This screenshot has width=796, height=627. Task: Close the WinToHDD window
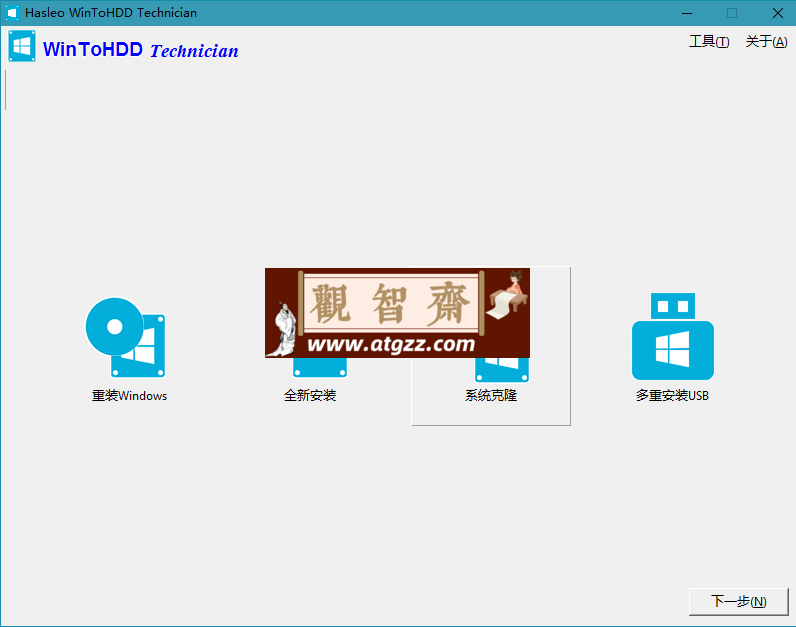[777, 13]
